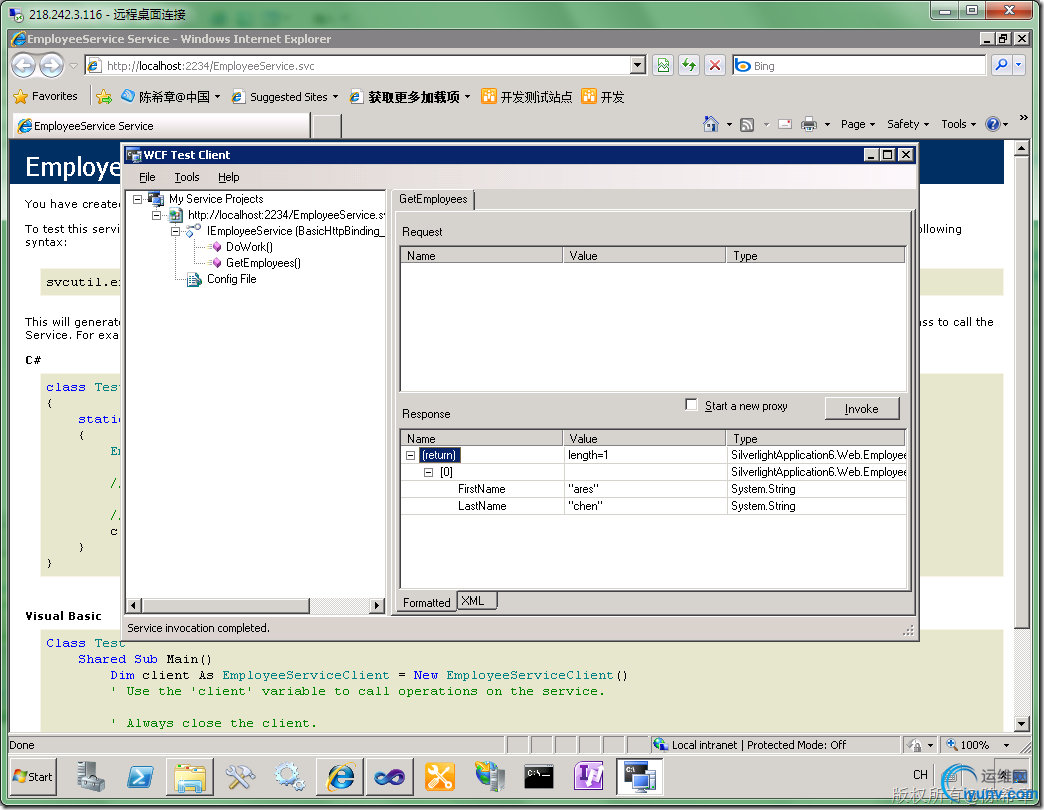Click the Print icon in IE toolbar
The height and width of the screenshot is (810, 1044).
point(809,124)
